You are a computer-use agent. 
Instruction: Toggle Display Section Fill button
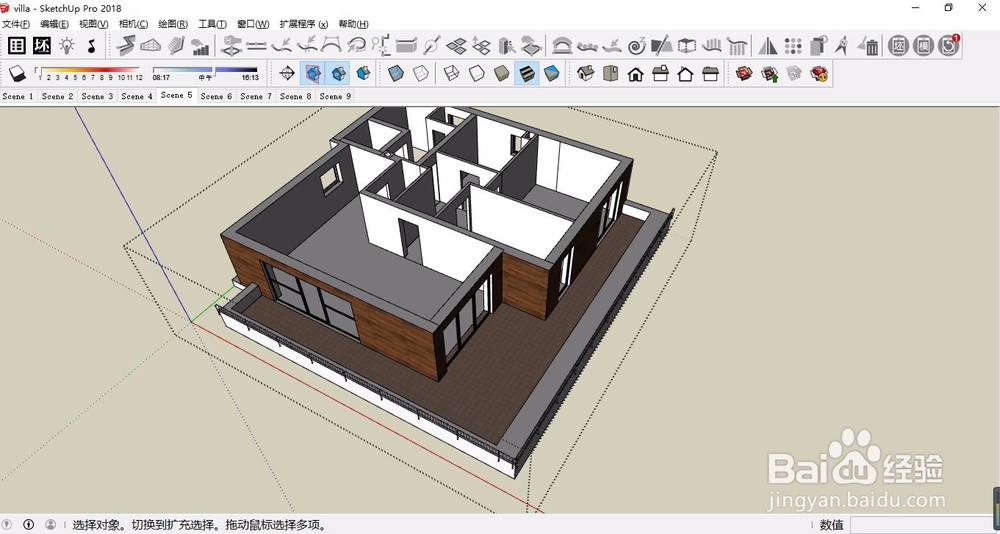click(364, 73)
